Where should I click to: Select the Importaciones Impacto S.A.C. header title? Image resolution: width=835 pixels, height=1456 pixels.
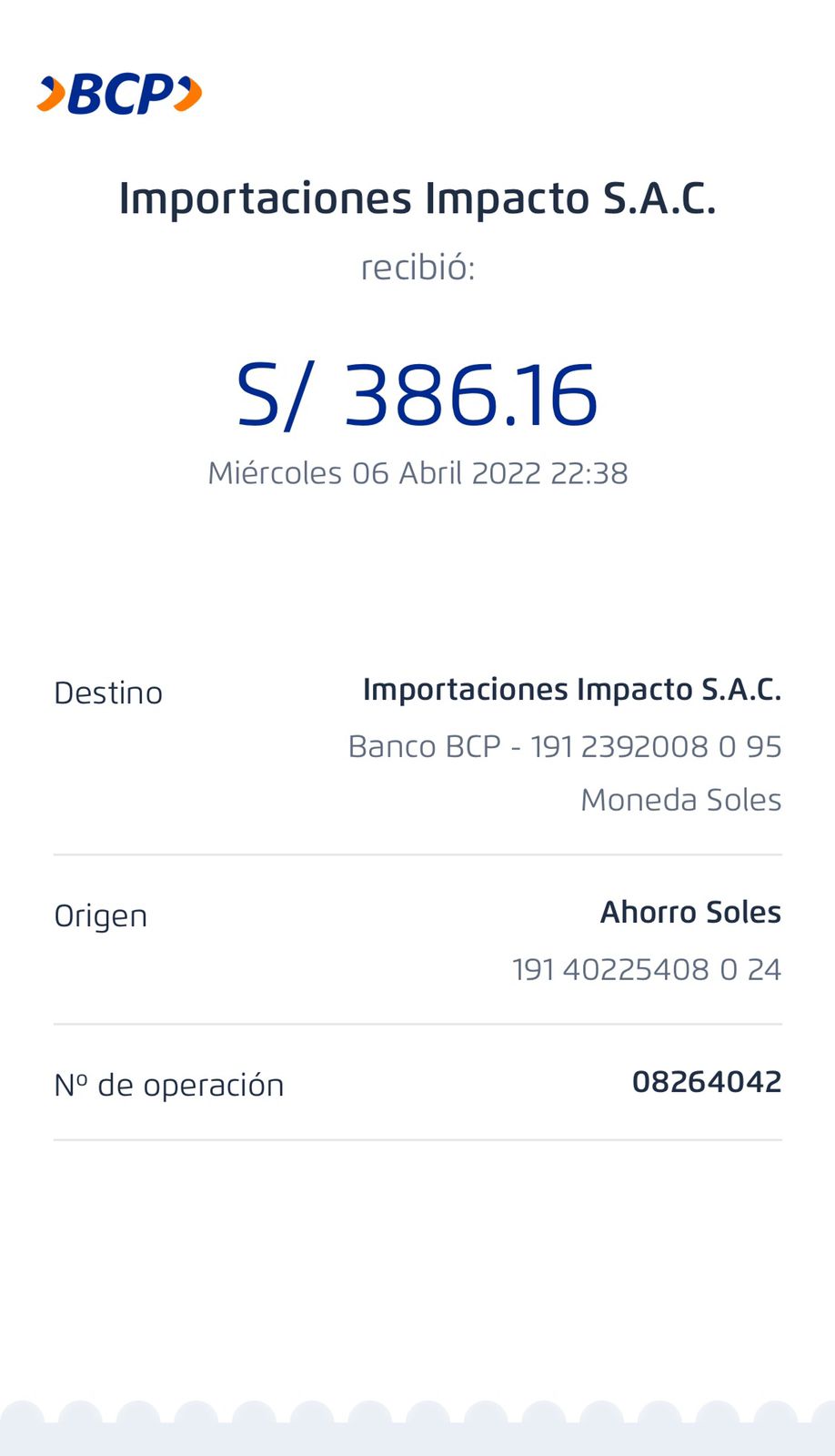(417, 198)
